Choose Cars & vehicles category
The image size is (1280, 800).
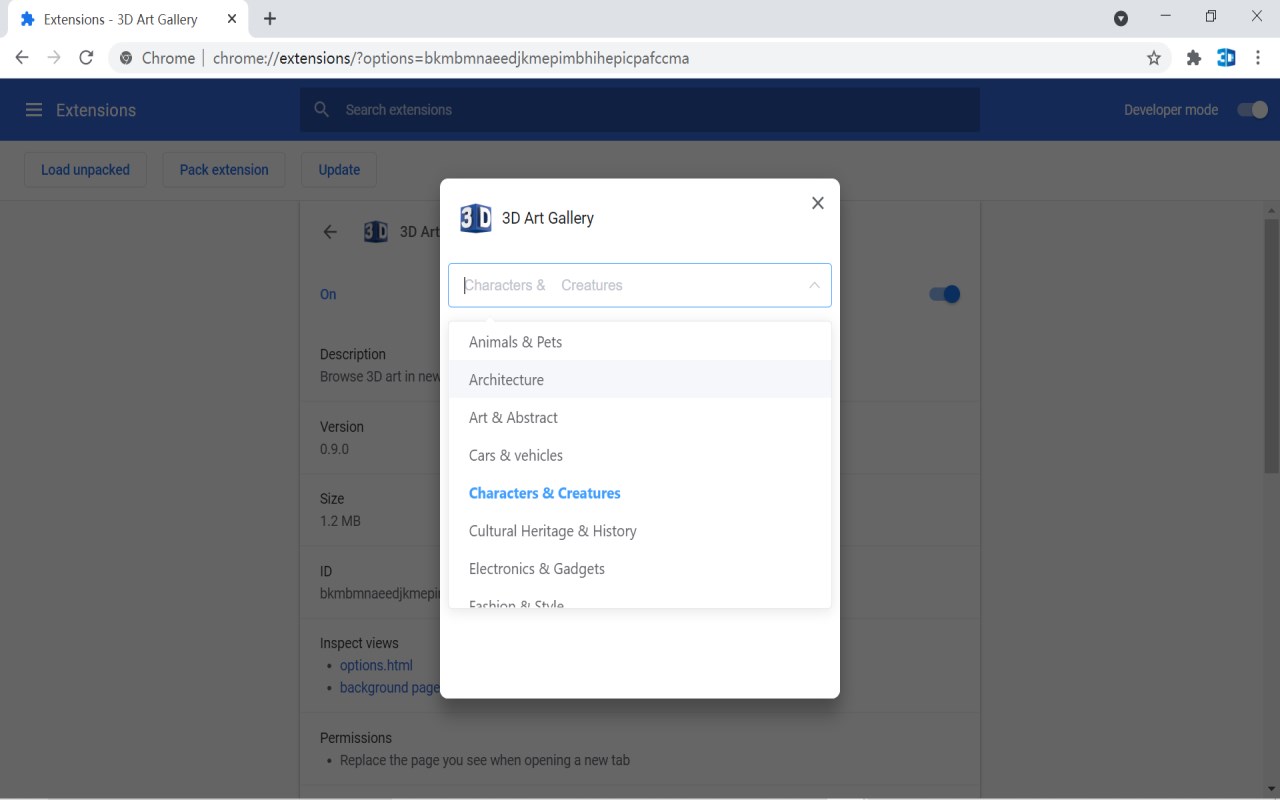(640, 456)
